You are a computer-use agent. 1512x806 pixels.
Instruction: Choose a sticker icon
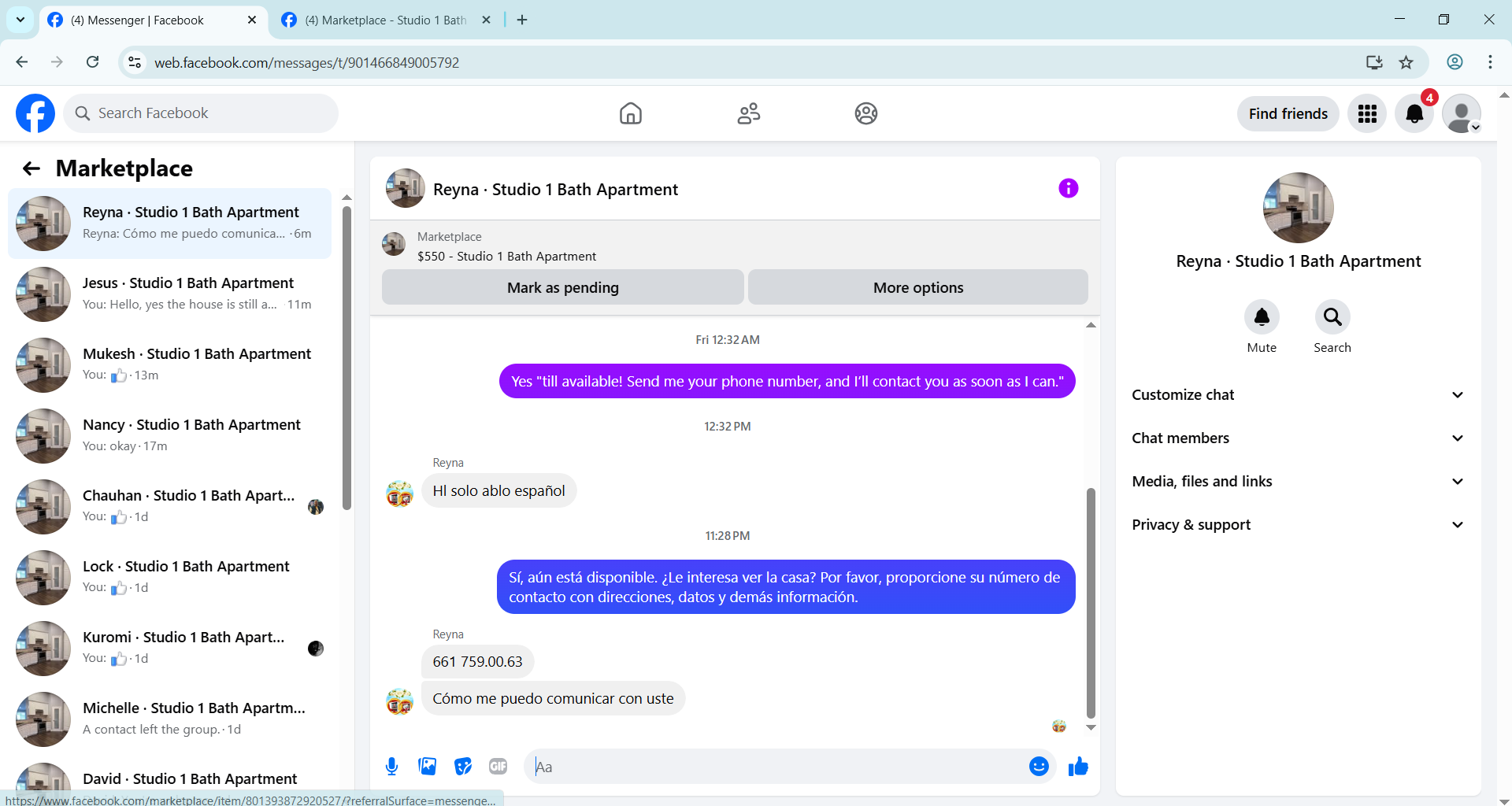pos(463,766)
